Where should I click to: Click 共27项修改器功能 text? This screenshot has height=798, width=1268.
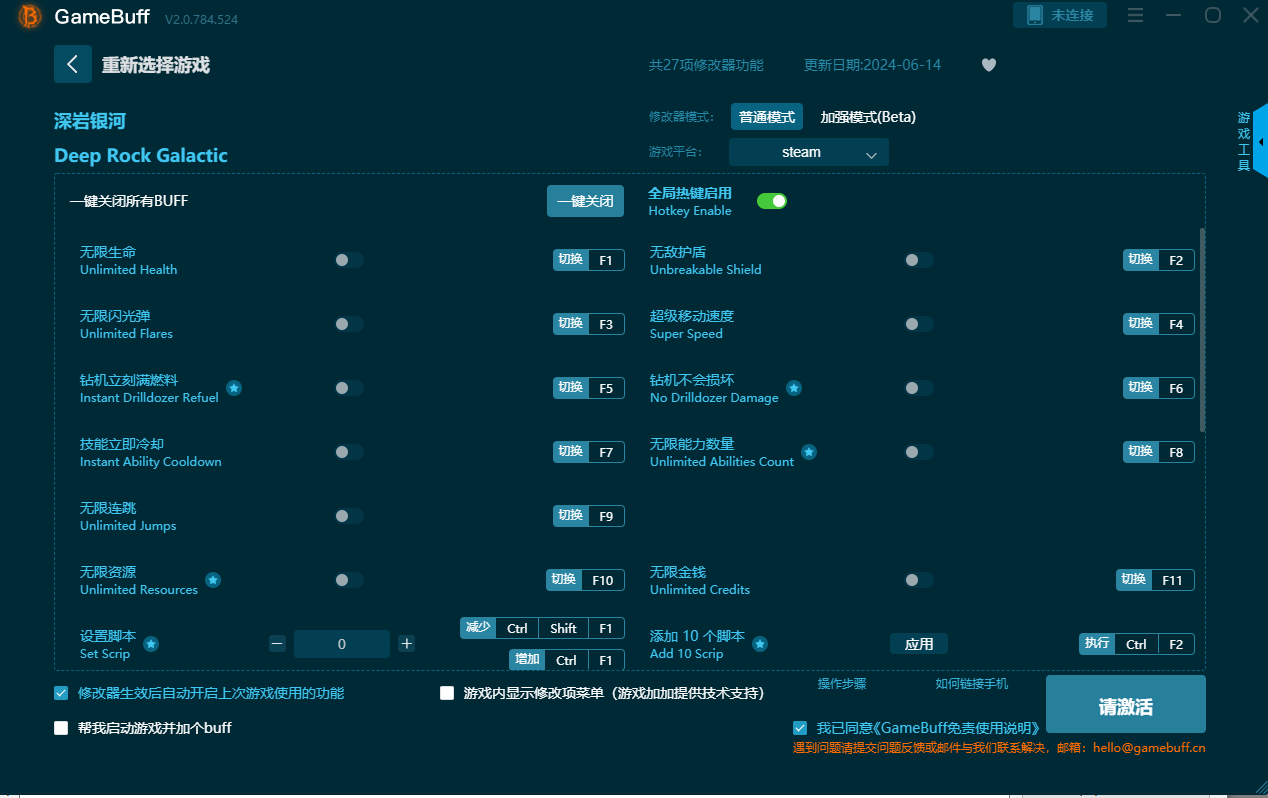point(706,65)
